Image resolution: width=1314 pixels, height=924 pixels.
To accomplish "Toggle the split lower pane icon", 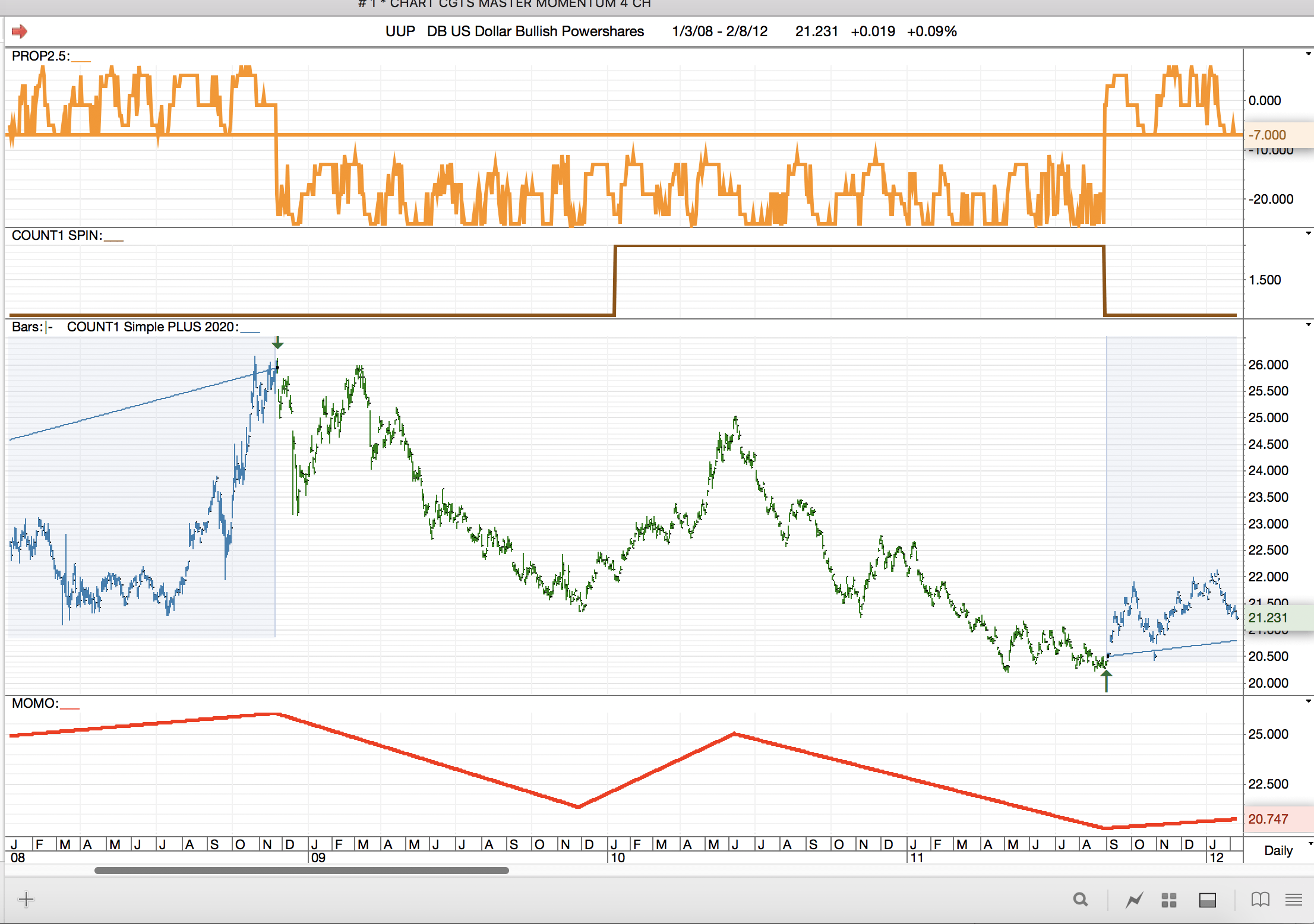I will click(1207, 900).
